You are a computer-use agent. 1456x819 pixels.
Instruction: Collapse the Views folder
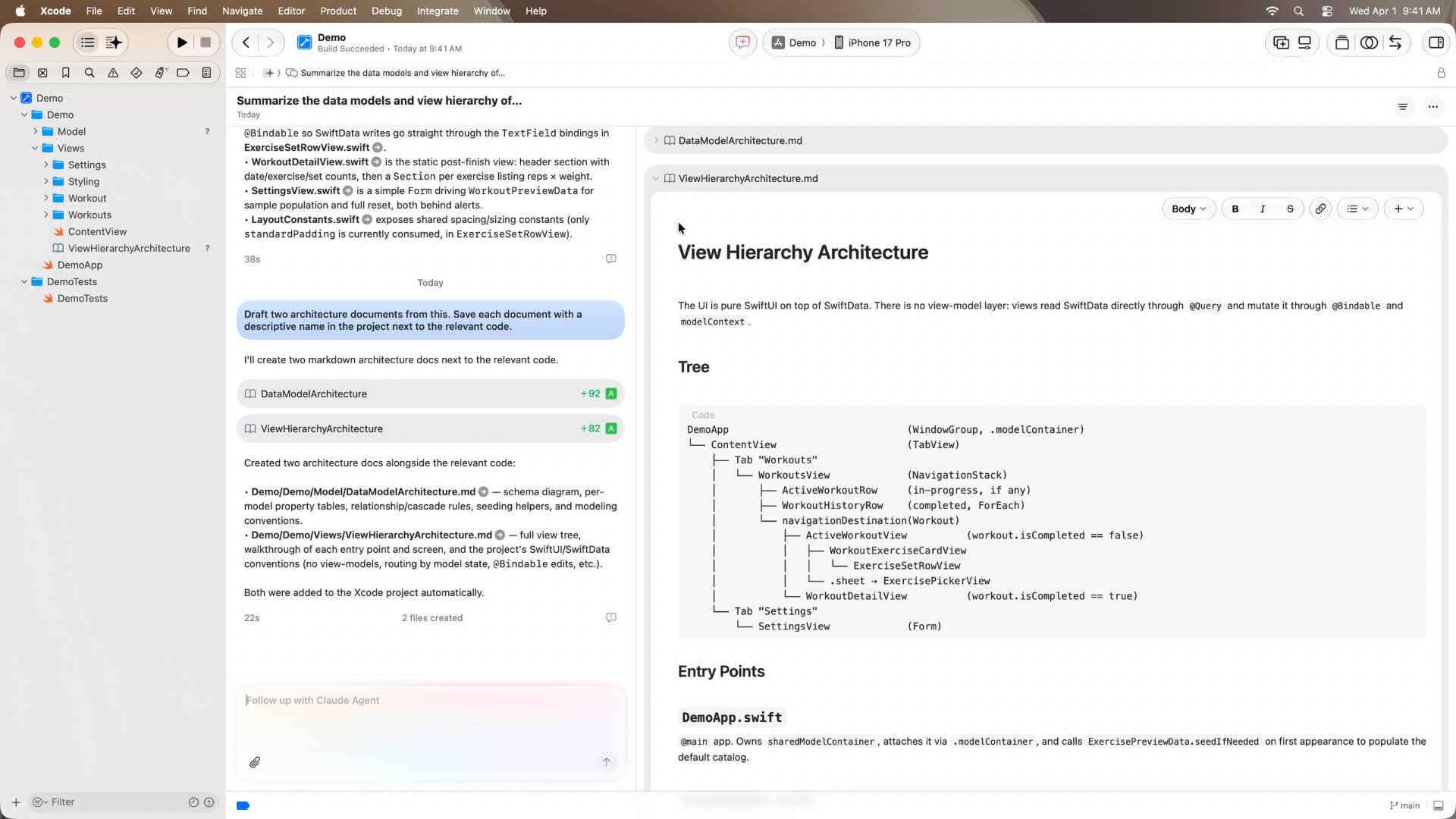click(x=35, y=148)
